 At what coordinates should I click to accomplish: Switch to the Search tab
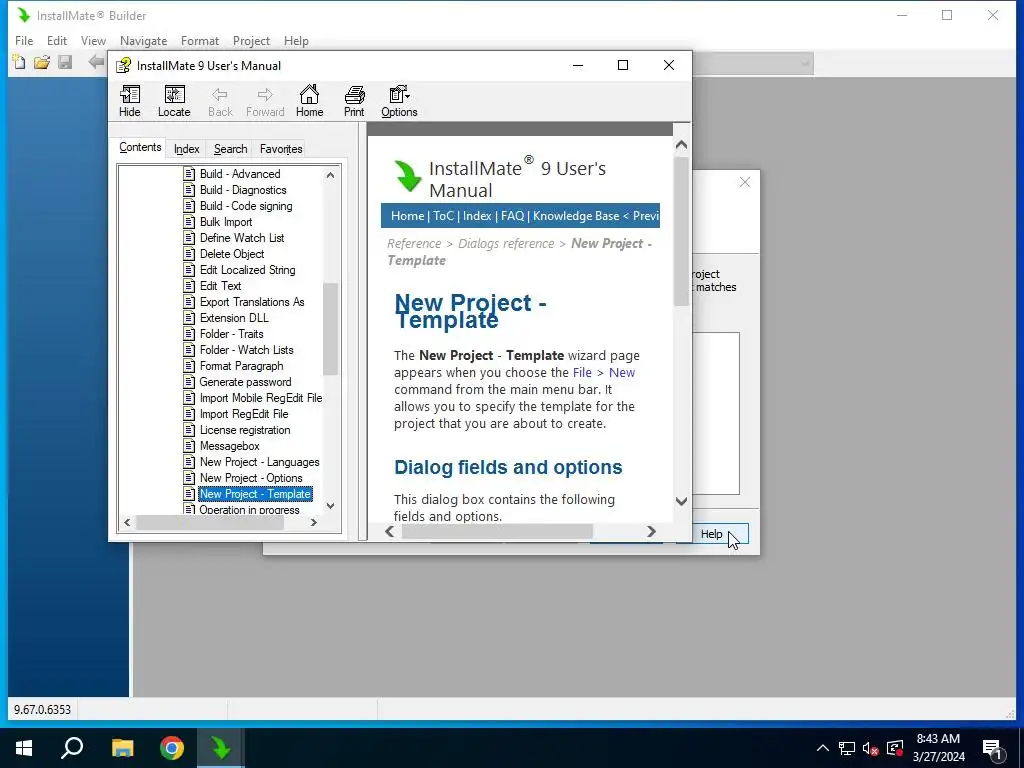tap(231, 149)
